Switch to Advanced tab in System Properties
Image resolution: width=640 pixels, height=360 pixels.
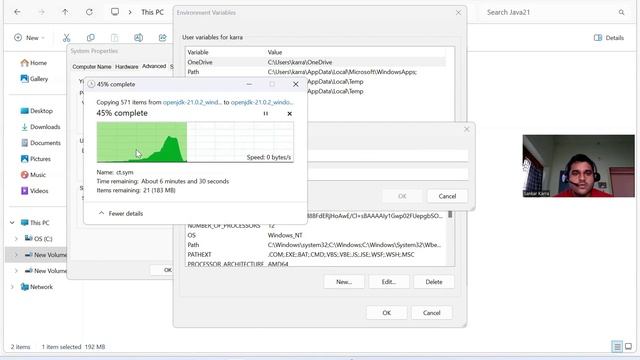coord(154,66)
